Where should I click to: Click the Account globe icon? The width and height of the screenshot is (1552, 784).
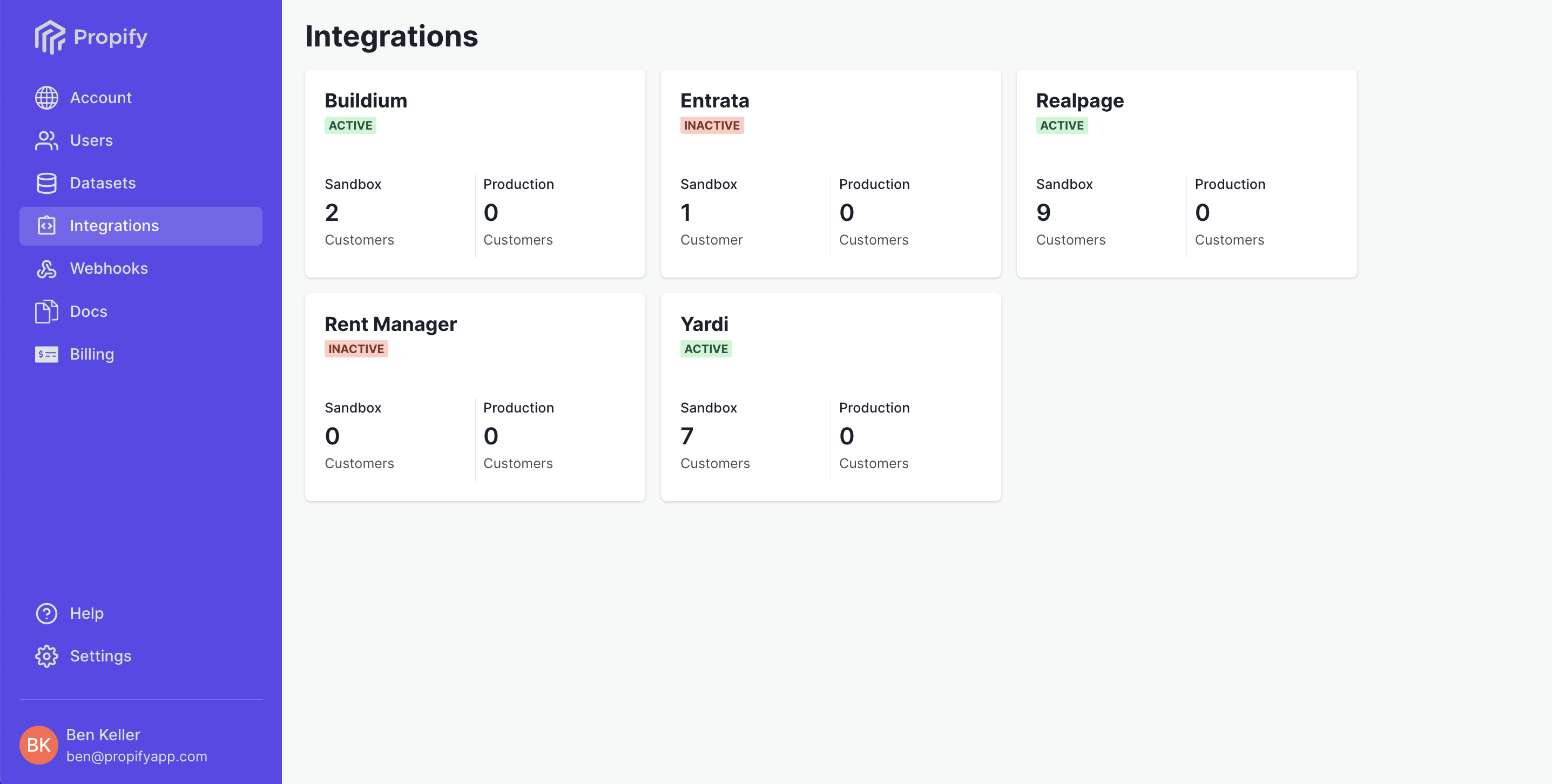point(46,98)
